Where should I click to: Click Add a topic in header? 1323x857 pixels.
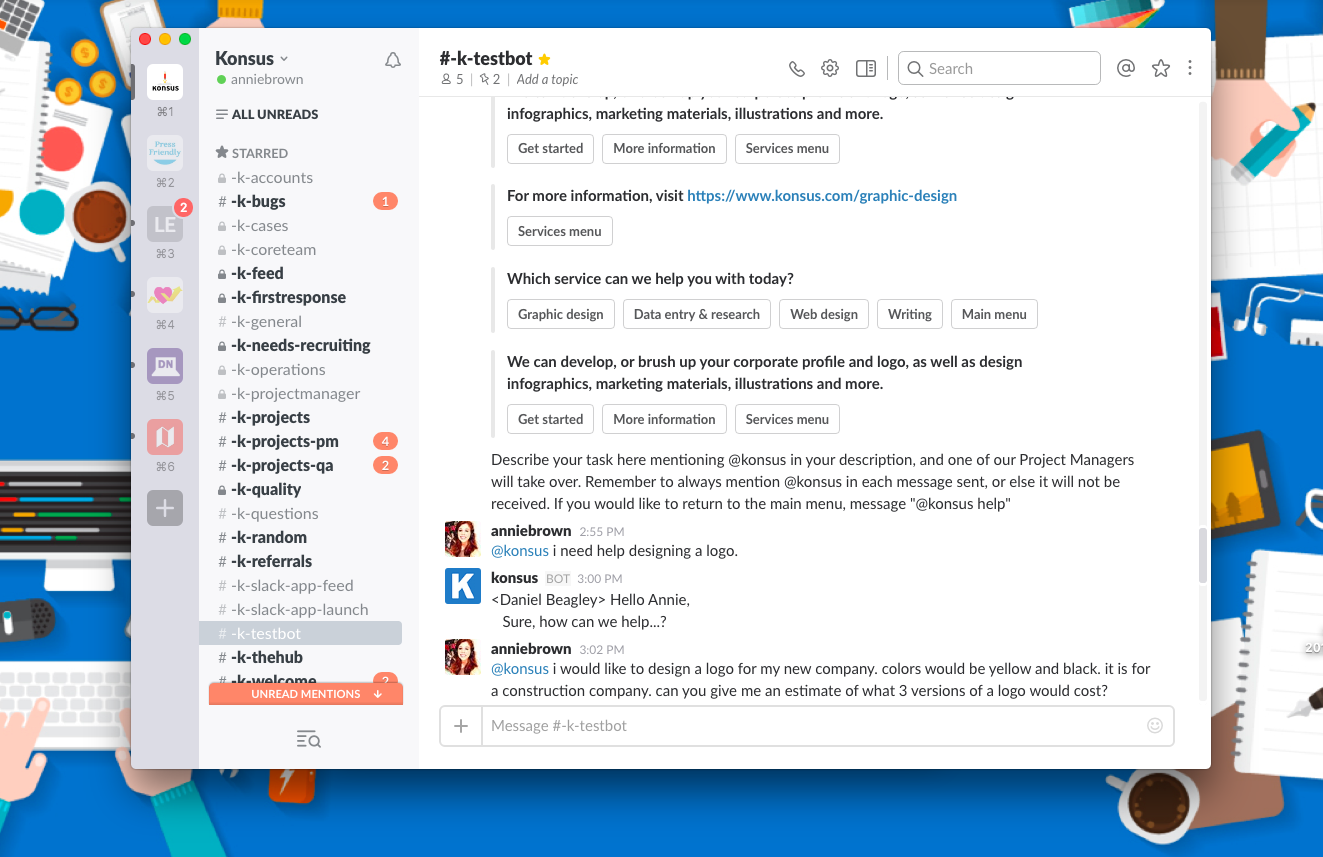547,79
